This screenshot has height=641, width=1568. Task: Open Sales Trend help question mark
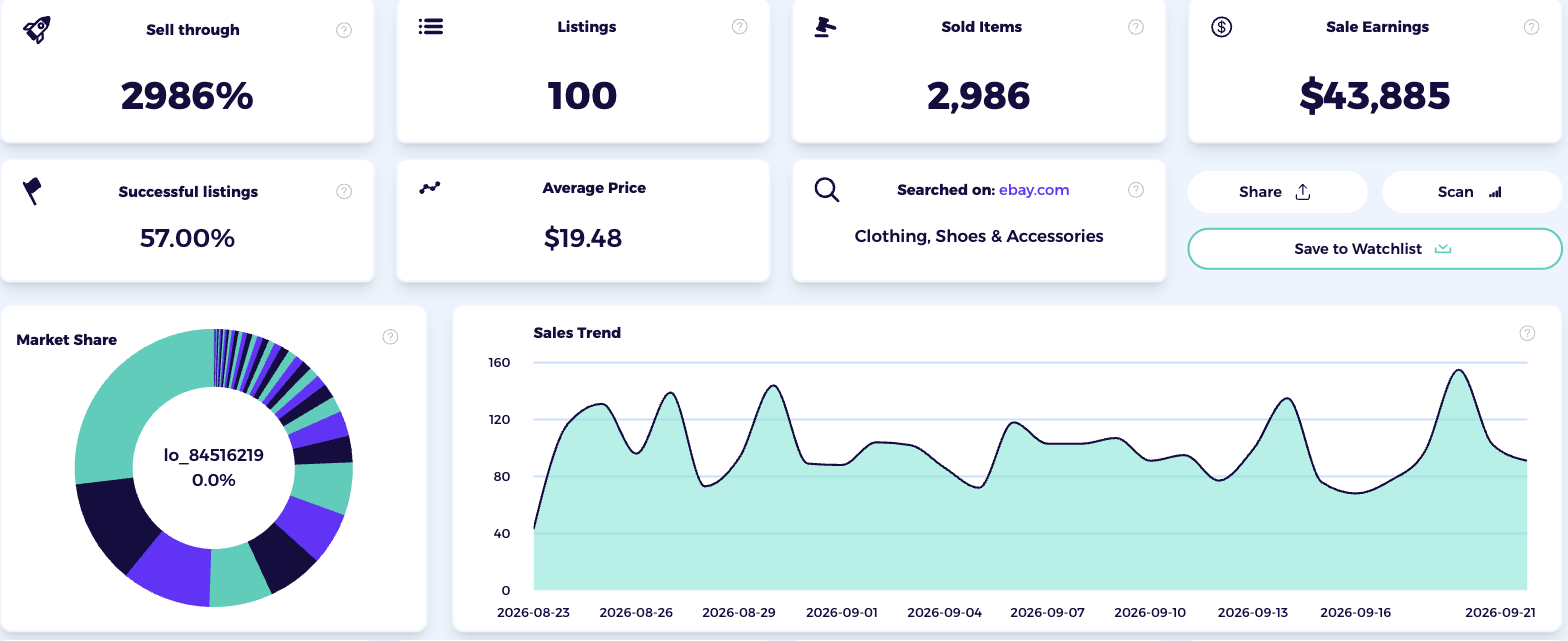pyautogui.click(x=1527, y=333)
